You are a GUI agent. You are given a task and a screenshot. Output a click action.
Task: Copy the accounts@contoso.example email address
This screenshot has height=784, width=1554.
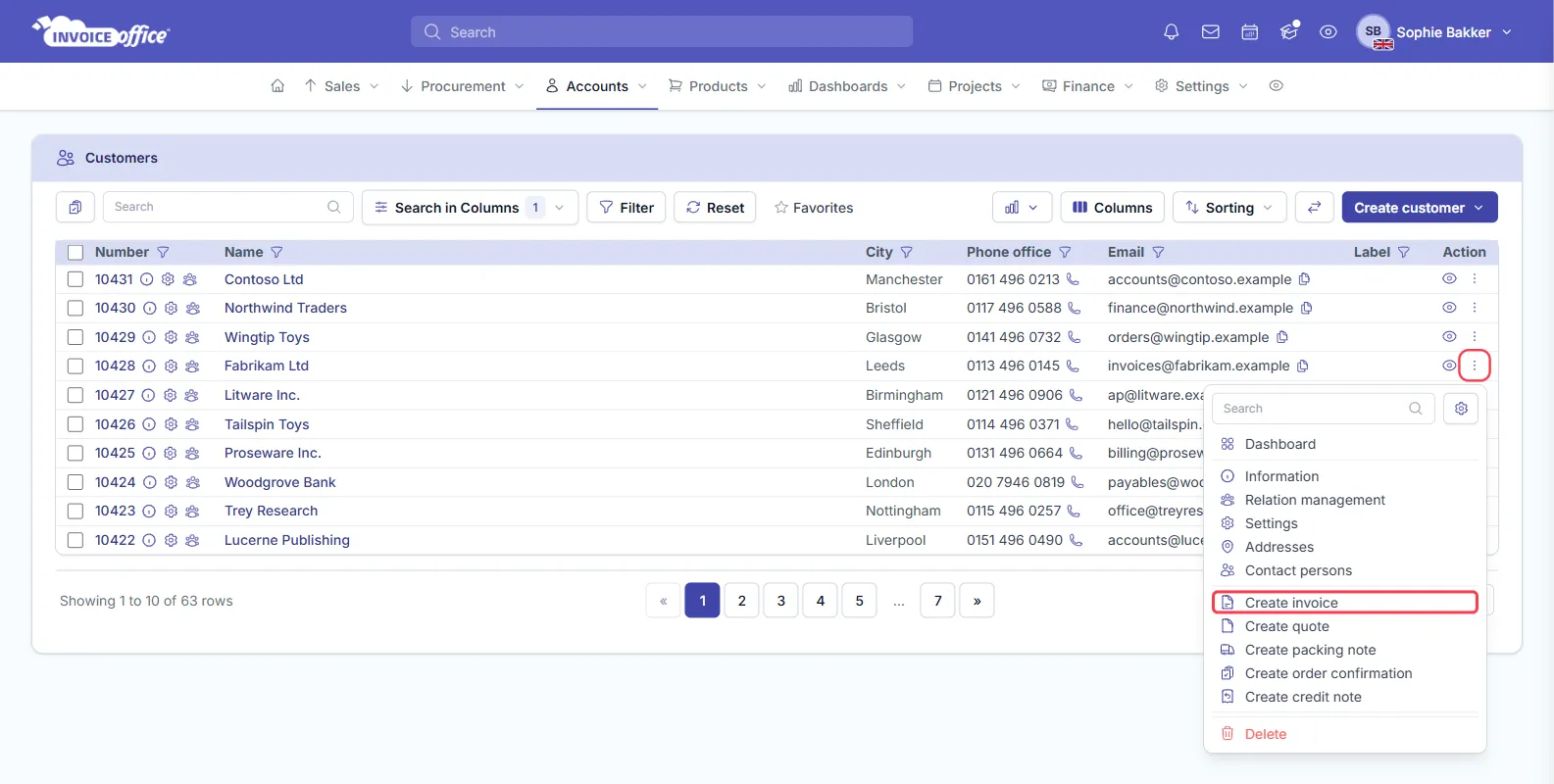1304,279
